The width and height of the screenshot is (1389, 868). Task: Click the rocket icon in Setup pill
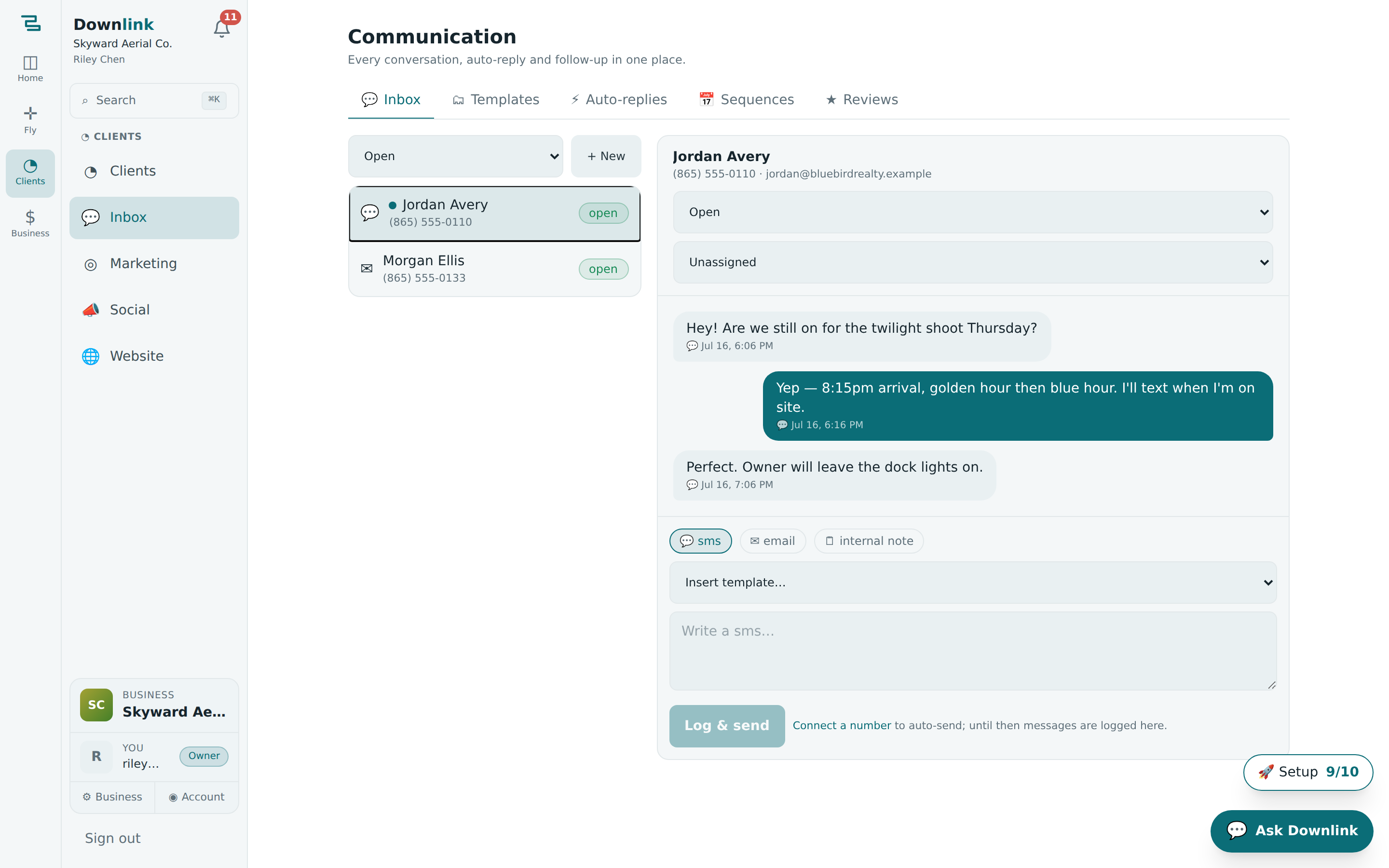click(x=1266, y=772)
